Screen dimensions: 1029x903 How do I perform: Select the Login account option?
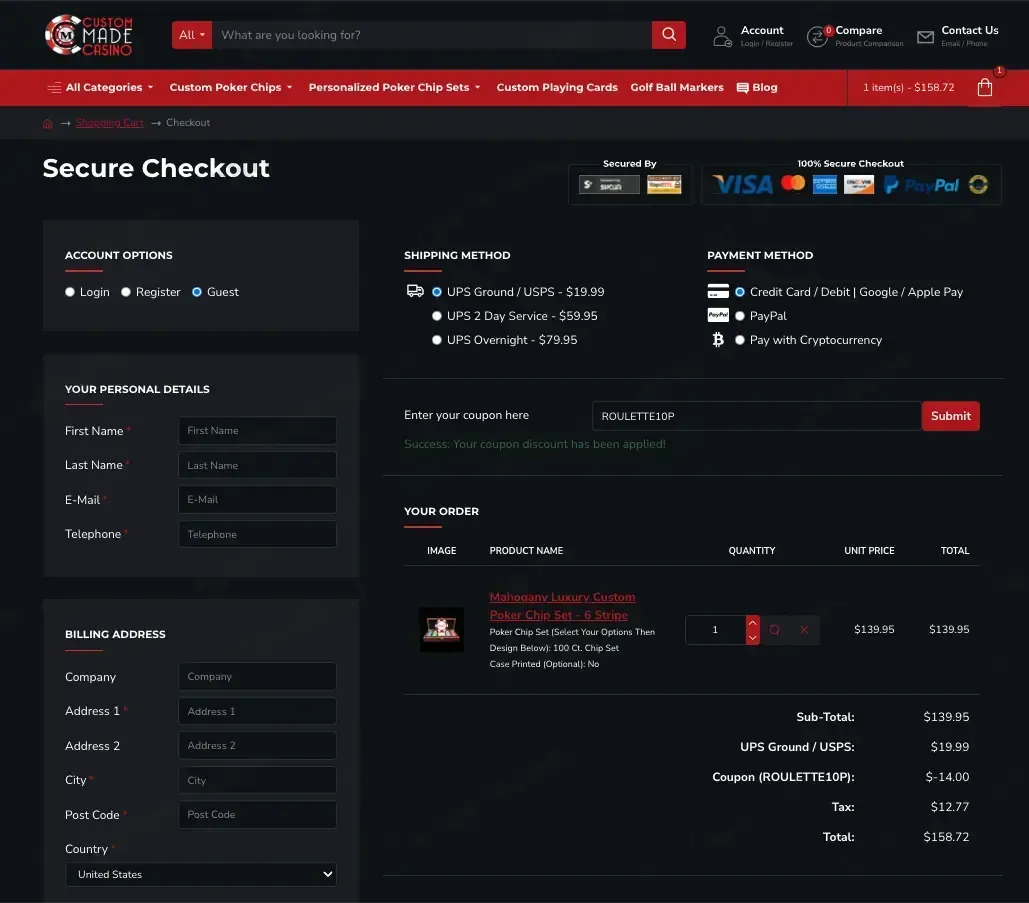[70, 292]
